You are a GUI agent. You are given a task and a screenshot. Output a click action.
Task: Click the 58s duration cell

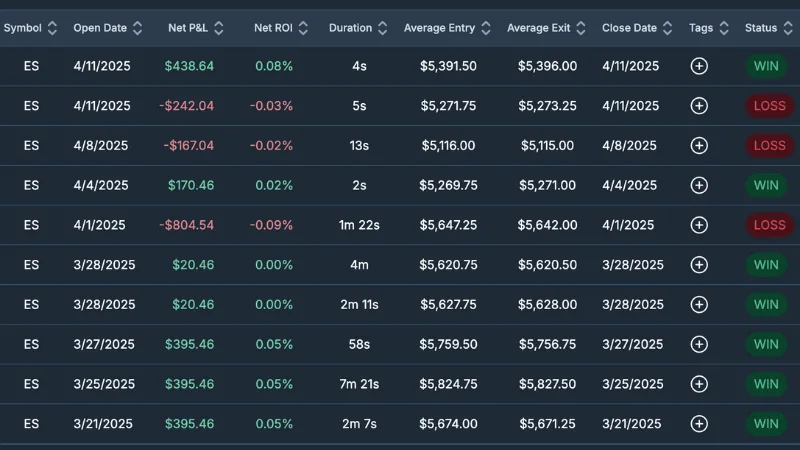point(359,344)
